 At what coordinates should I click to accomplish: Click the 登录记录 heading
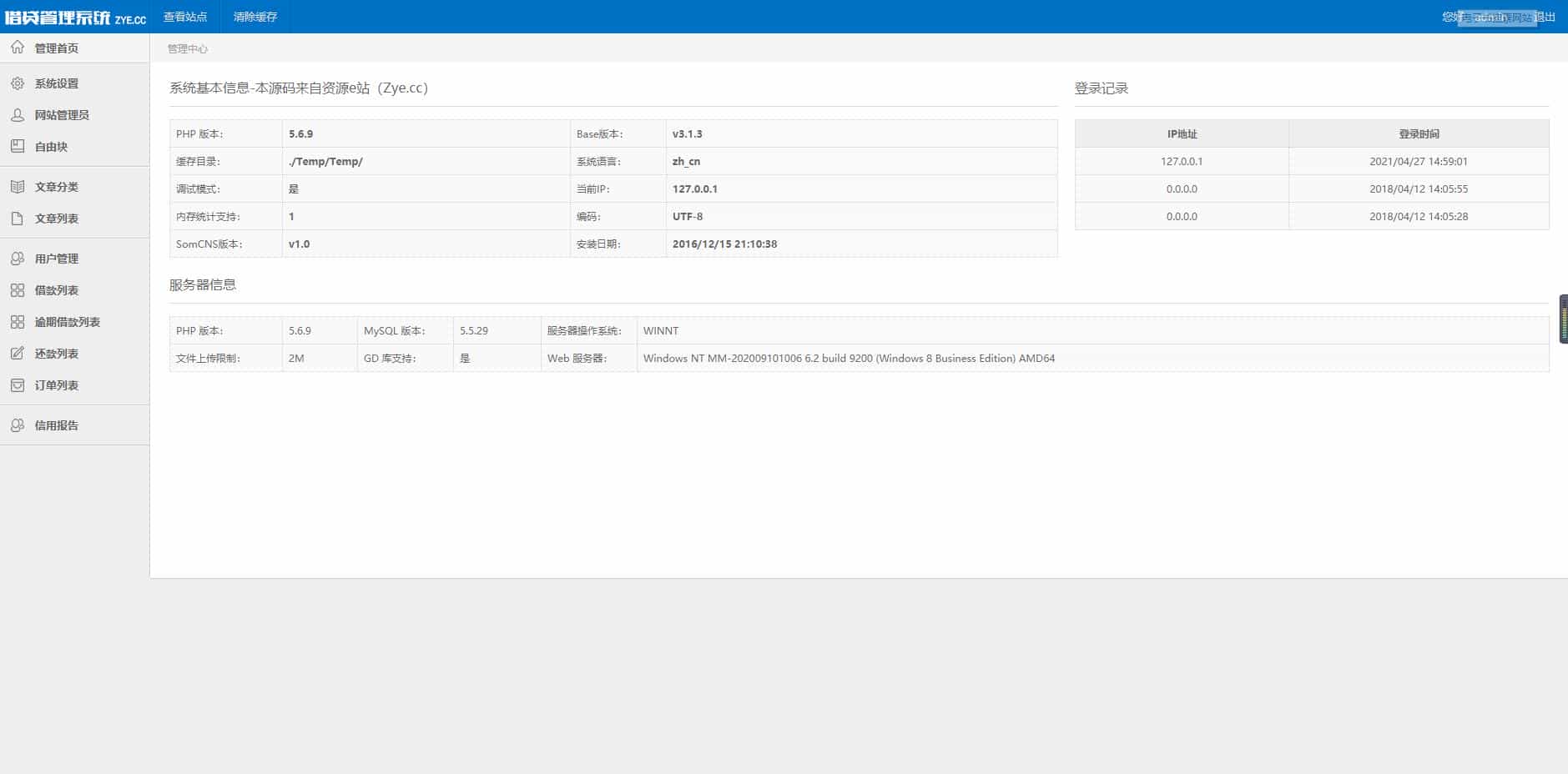click(1102, 88)
